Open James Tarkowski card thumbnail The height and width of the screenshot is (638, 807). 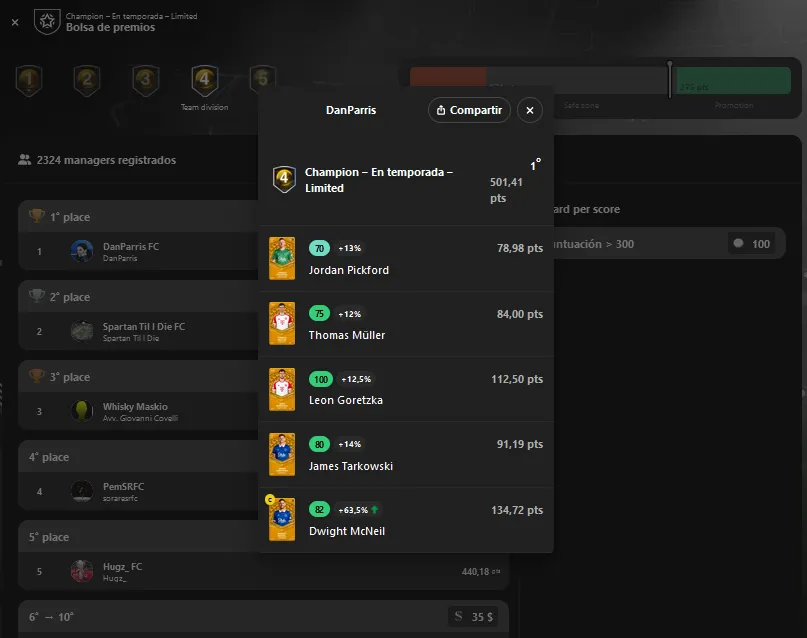(x=282, y=454)
